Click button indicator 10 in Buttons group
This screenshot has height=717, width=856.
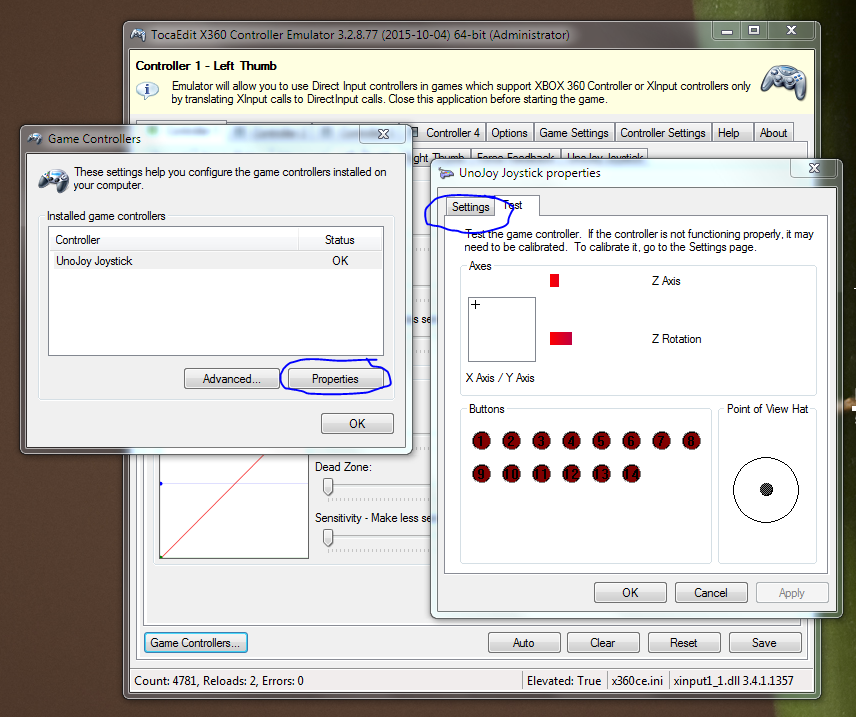(511, 473)
